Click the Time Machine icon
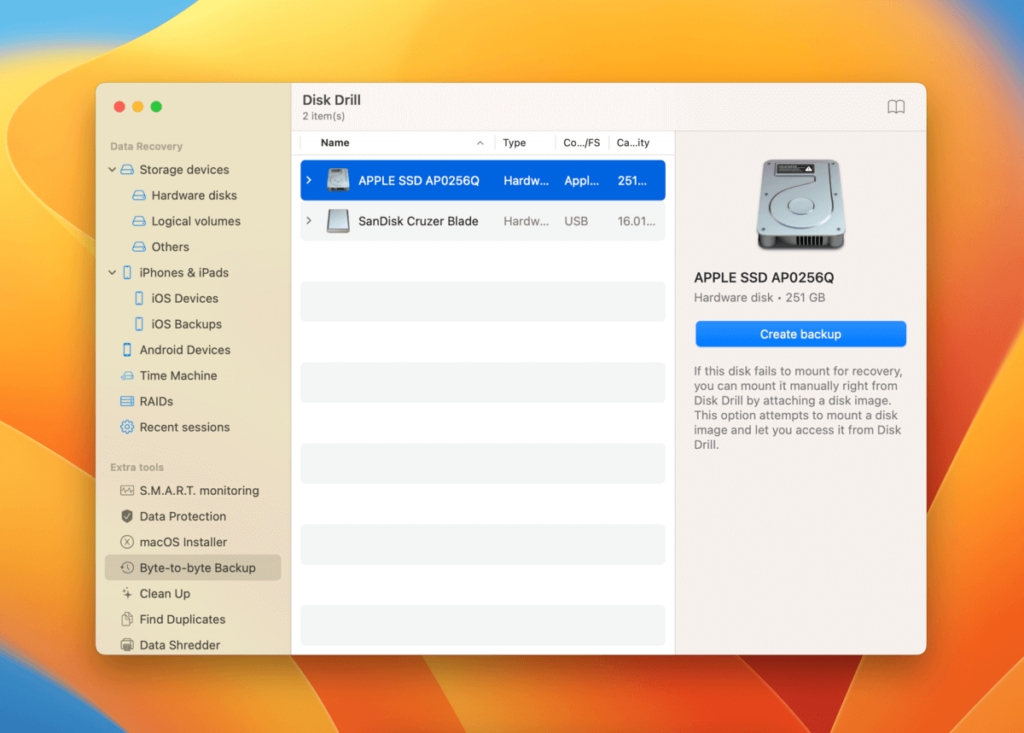 (127, 376)
